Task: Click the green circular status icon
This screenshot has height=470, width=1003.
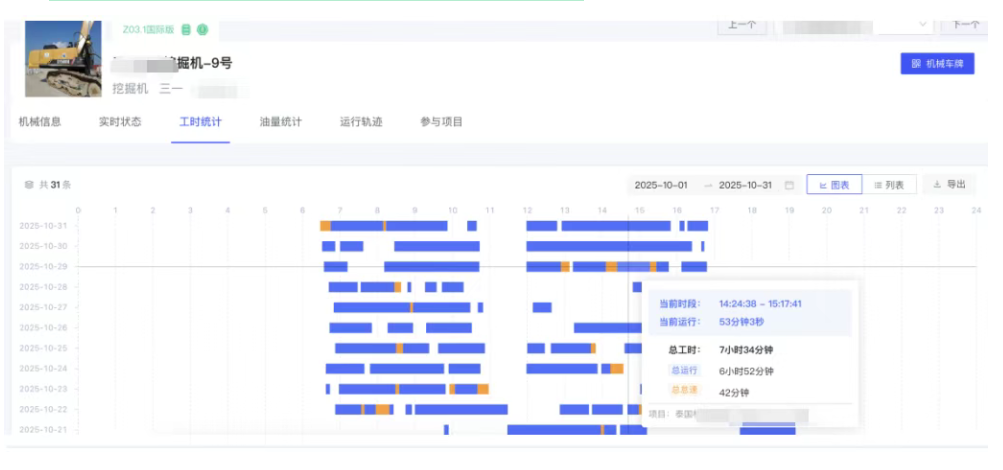Action: tap(202, 30)
